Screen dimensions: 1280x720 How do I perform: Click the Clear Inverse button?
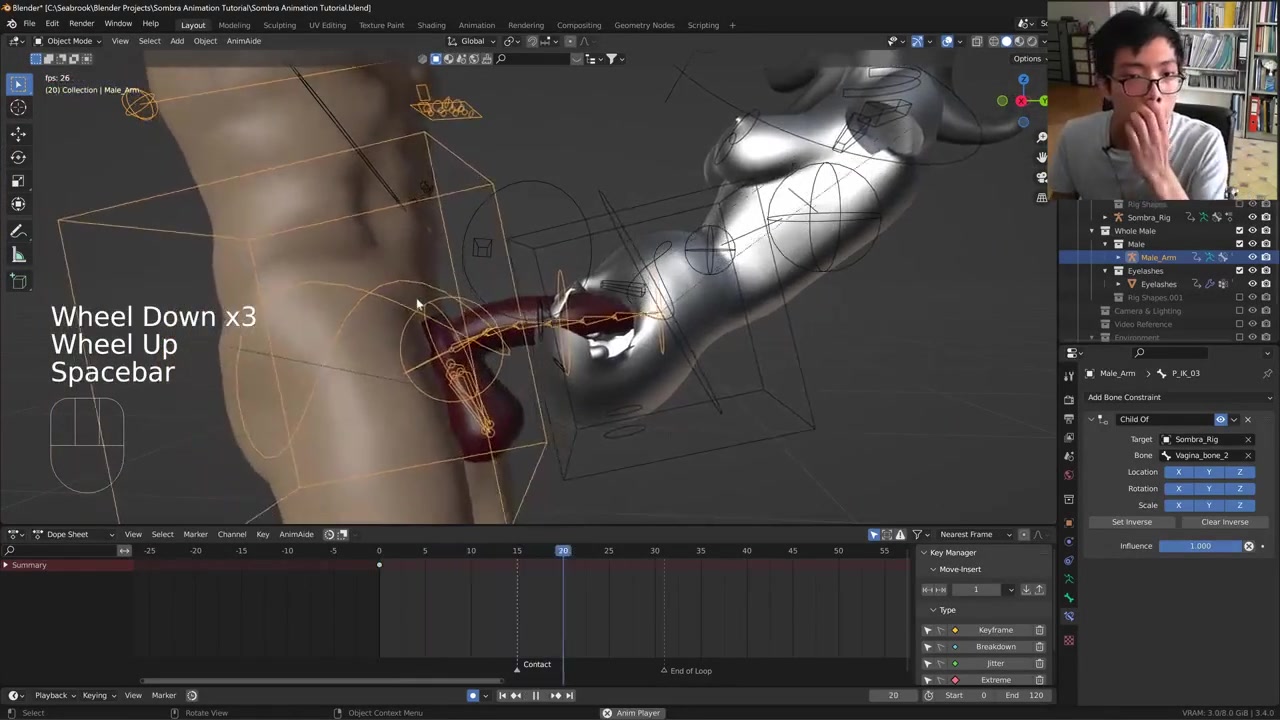(x=1224, y=522)
